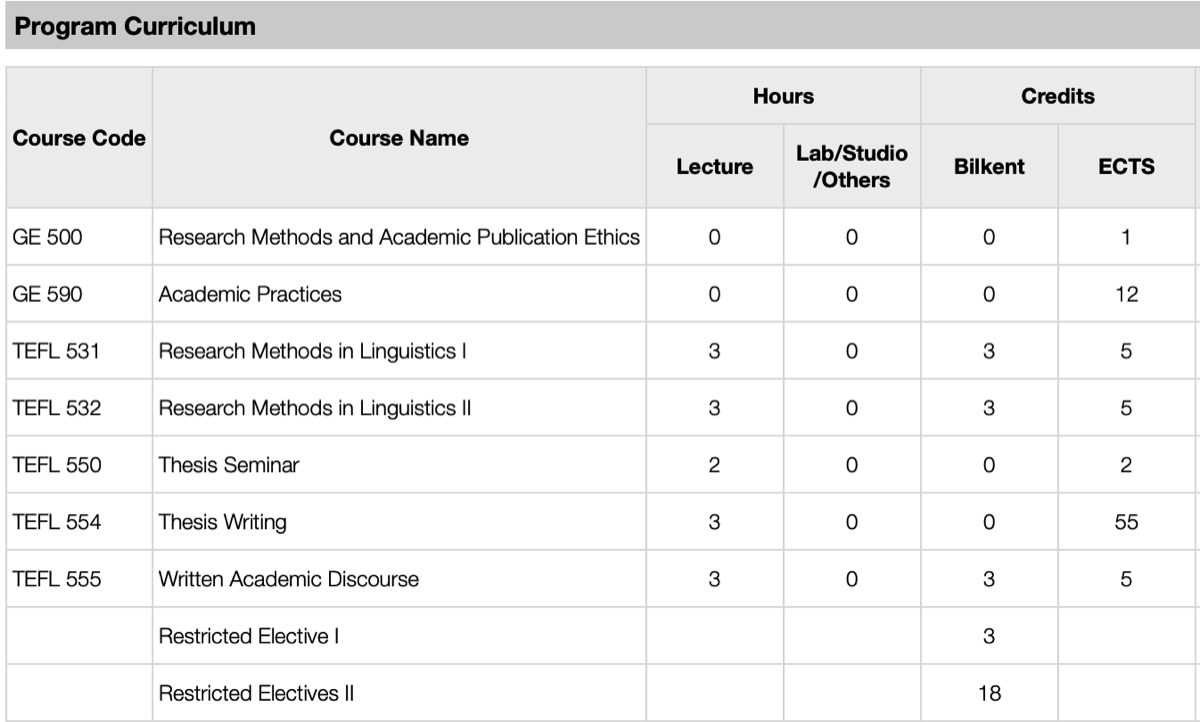Screen dimensions: 1200x722
Task: Select TEFL 550 course code
Action: (x=56, y=465)
